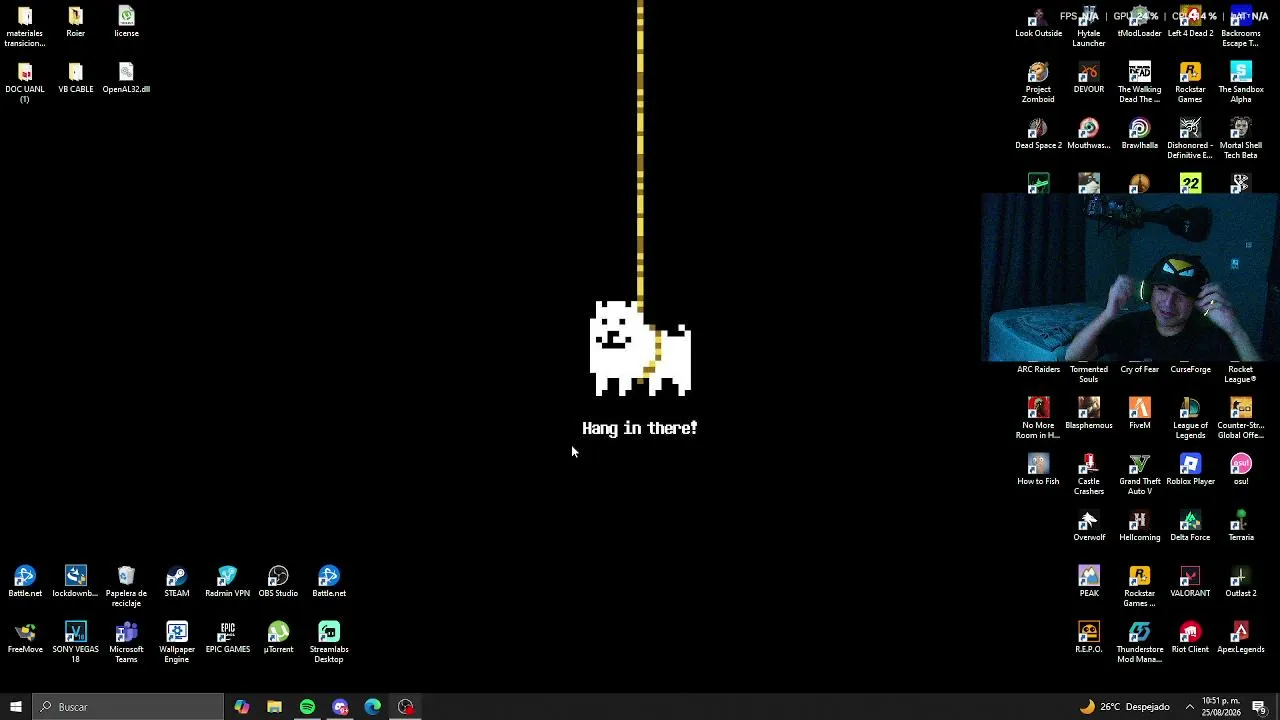The image size is (1280, 720).
Task: Launch OBS Studio from the desktop
Action: [278, 581]
